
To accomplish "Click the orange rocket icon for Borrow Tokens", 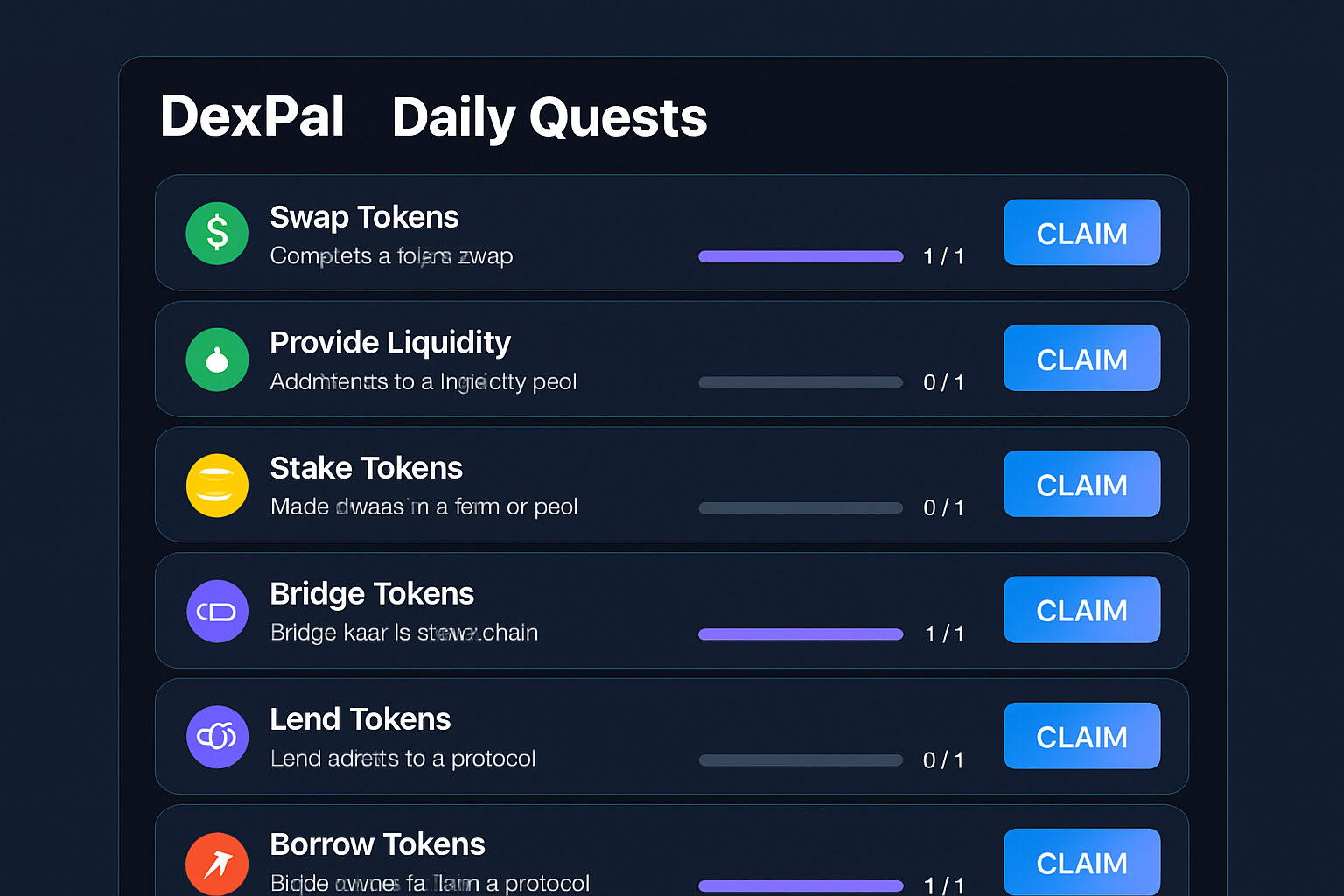I will click(217, 863).
